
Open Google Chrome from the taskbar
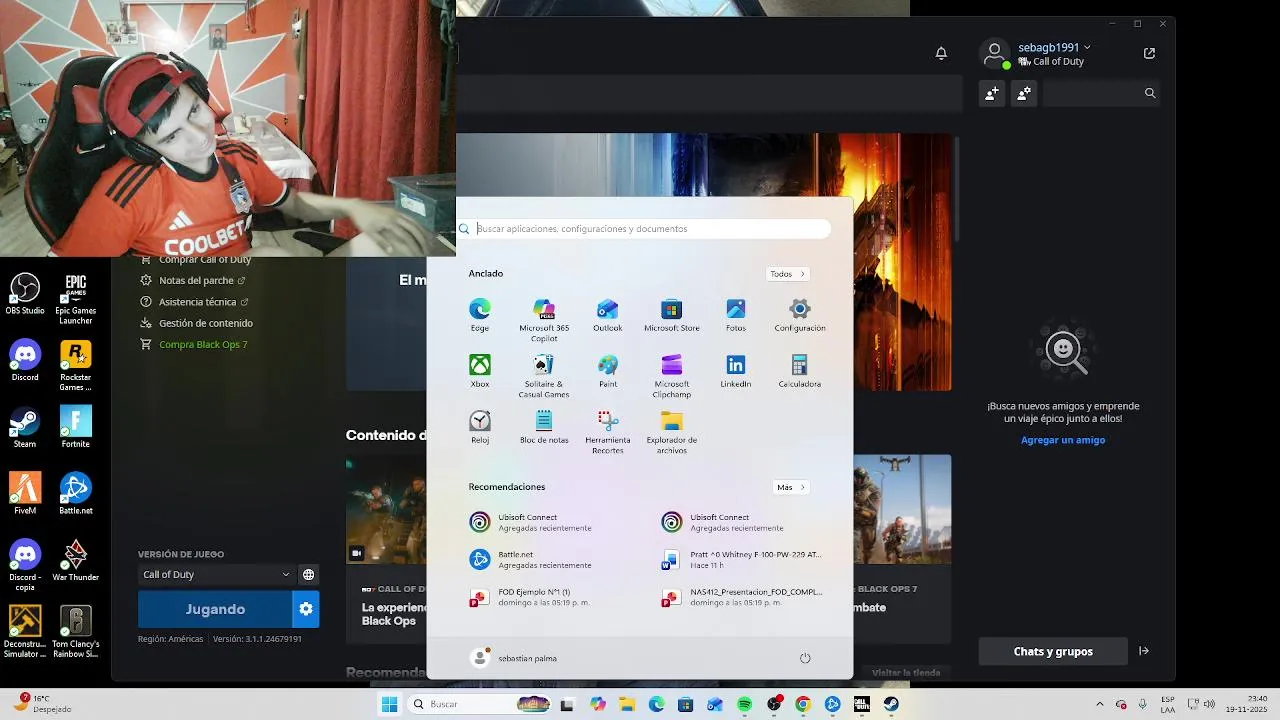click(x=802, y=704)
